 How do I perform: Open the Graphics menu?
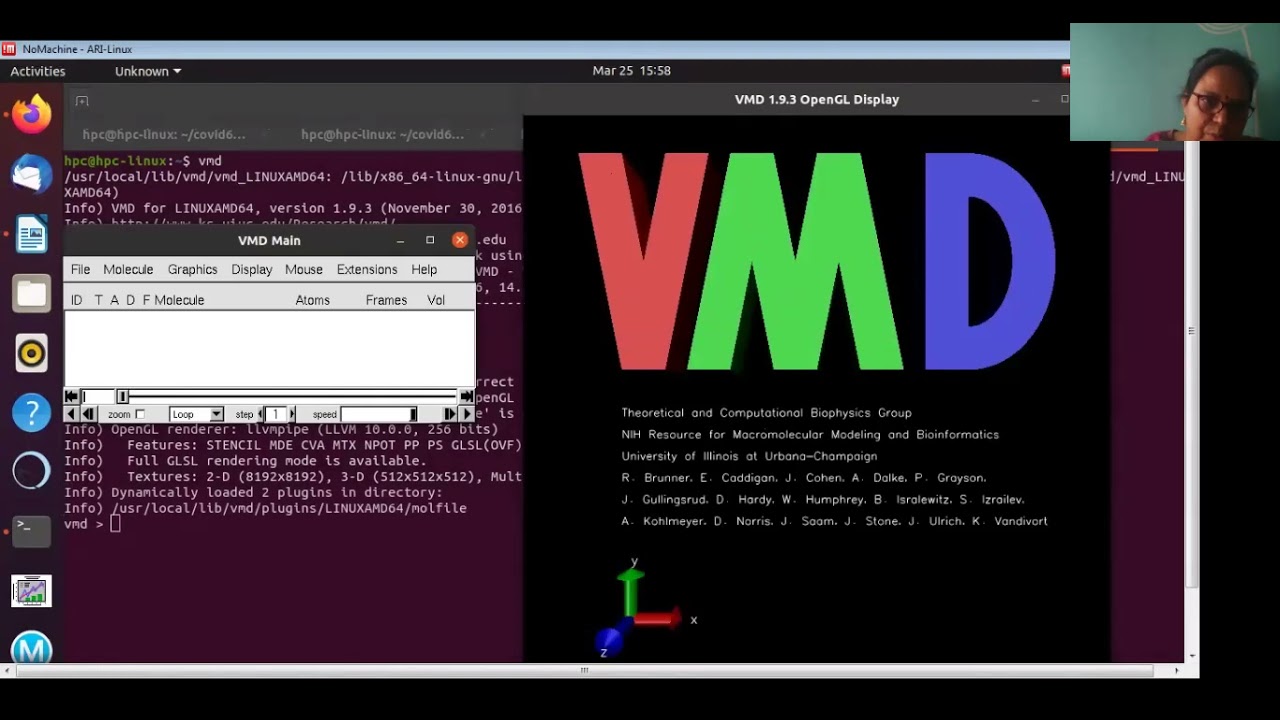pyautogui.click(x=192, y=270)
